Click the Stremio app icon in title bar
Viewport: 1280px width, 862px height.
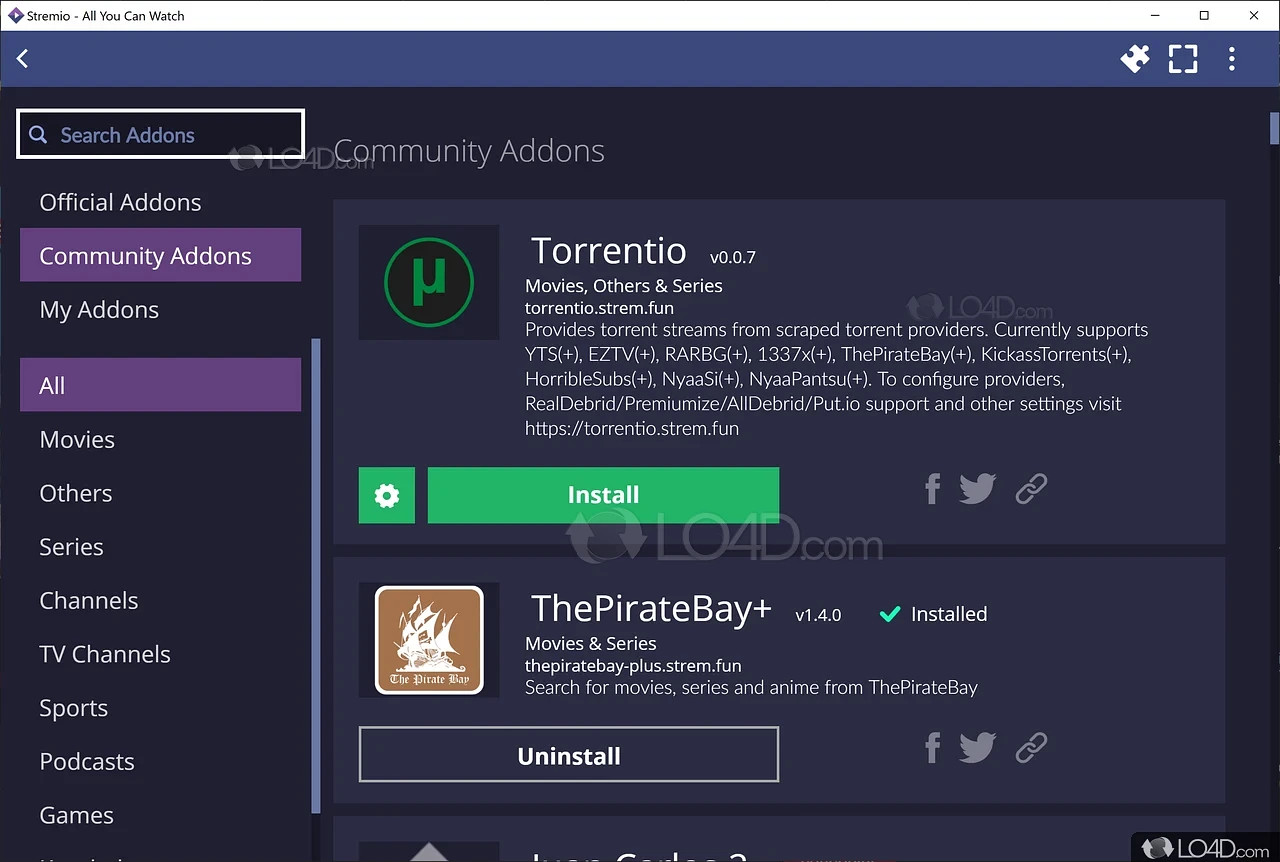coord(15,15)
